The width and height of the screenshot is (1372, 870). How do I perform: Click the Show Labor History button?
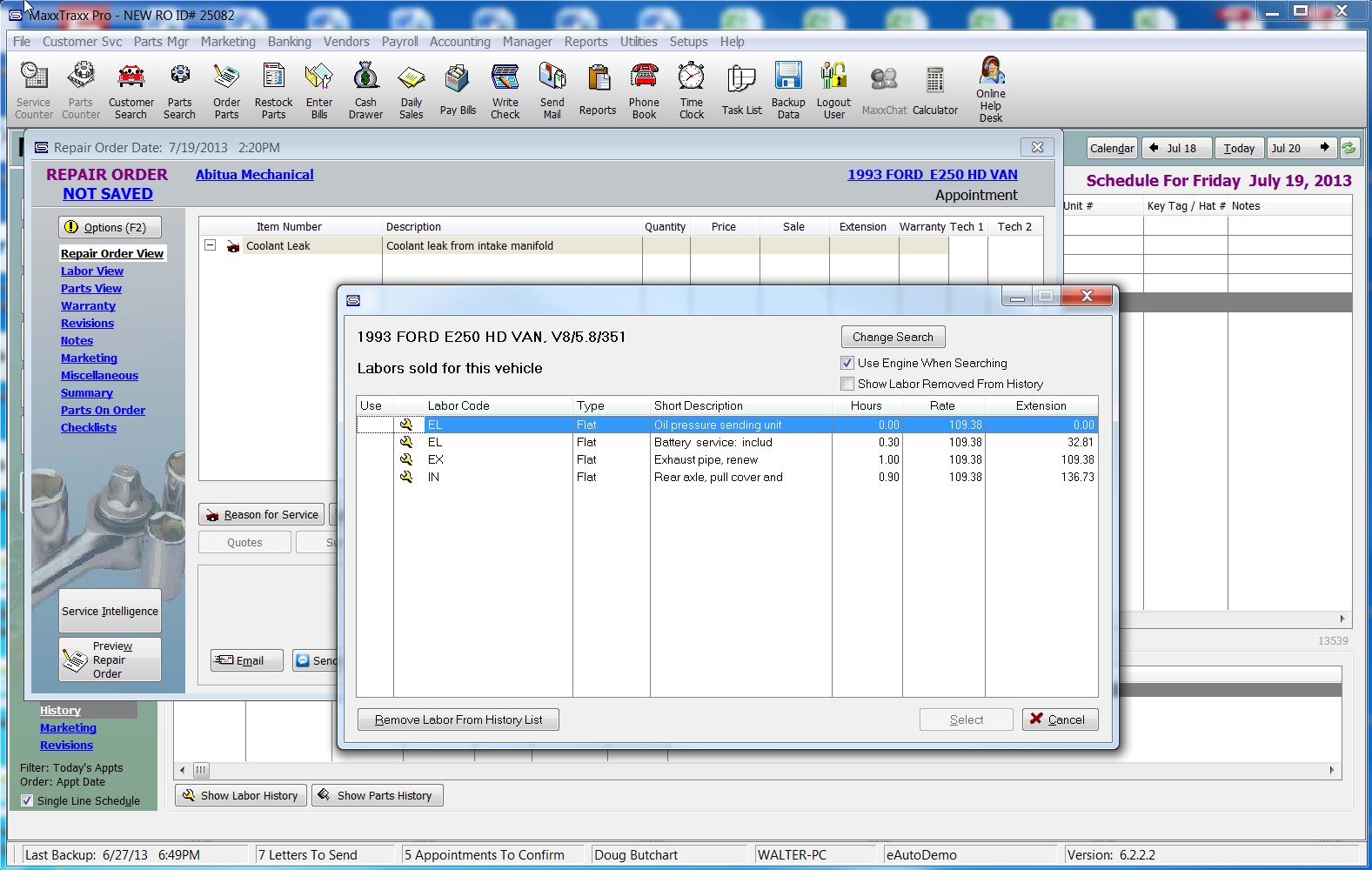pos(241,795)
